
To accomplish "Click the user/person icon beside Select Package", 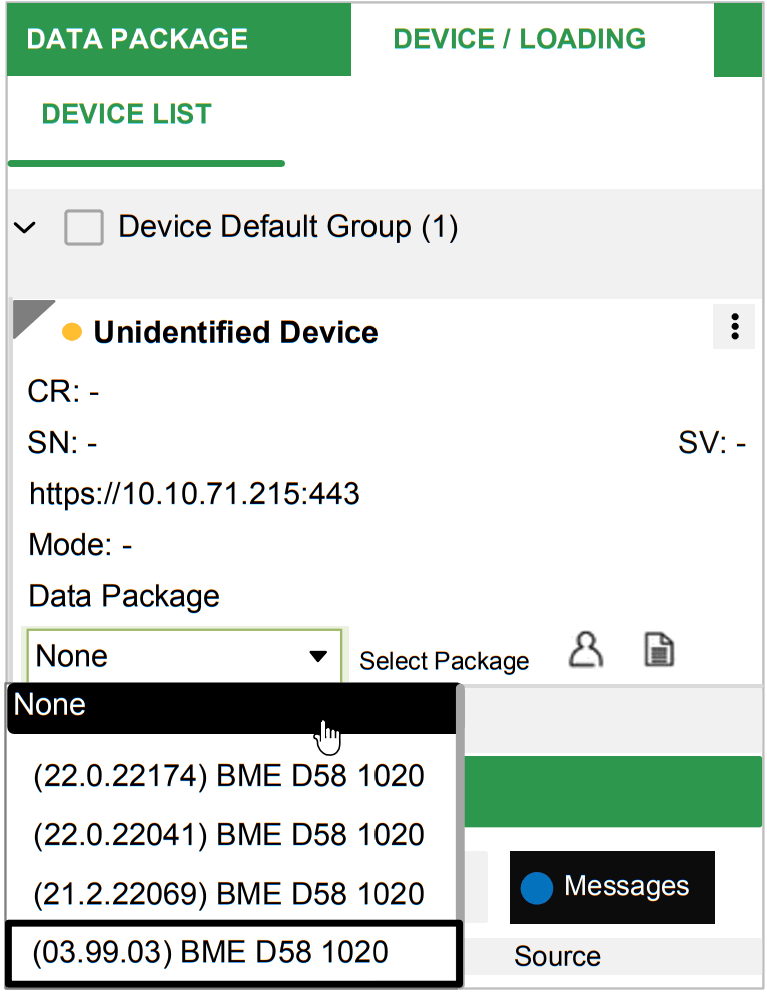I will coord(586,650).
